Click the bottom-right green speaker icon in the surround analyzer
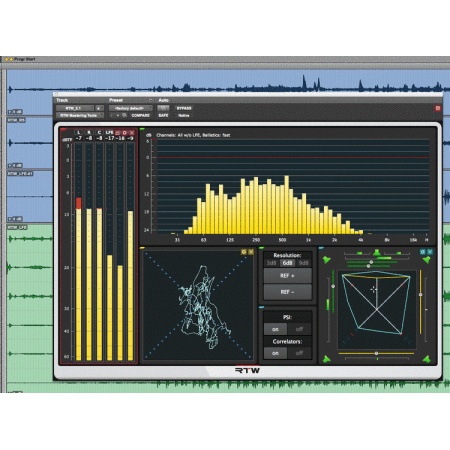 pos(426,359)
